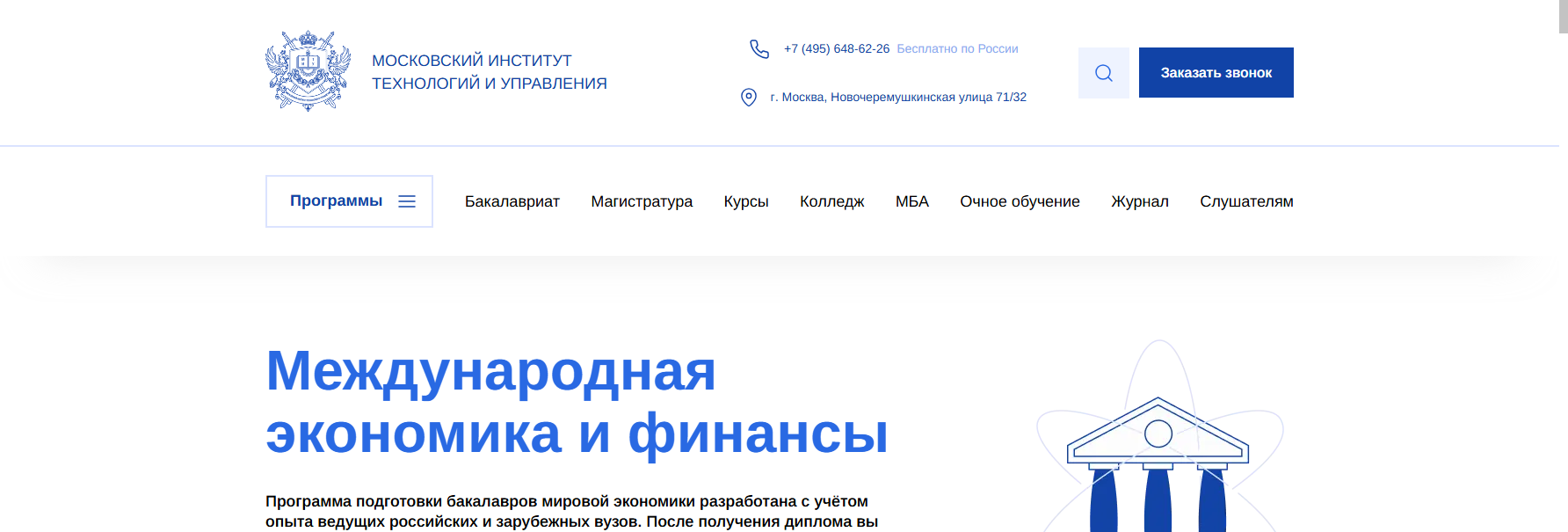The width and height of the screenshot is (1568, 532).
Task: Click the Международная экономика и финансы heading
Action: coord(577,402)
